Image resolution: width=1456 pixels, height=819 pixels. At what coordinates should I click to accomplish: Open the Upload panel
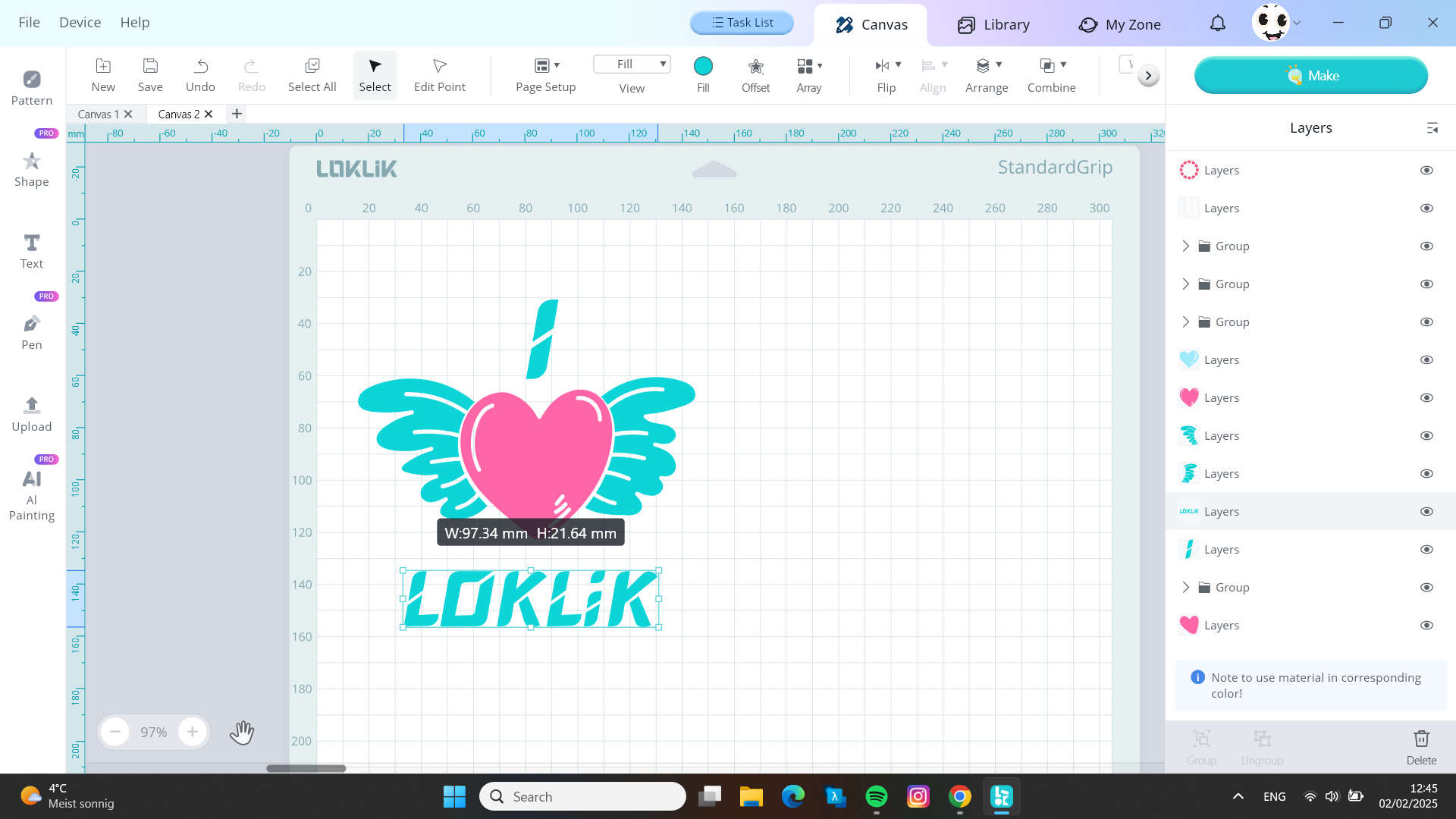click(32, 414)
